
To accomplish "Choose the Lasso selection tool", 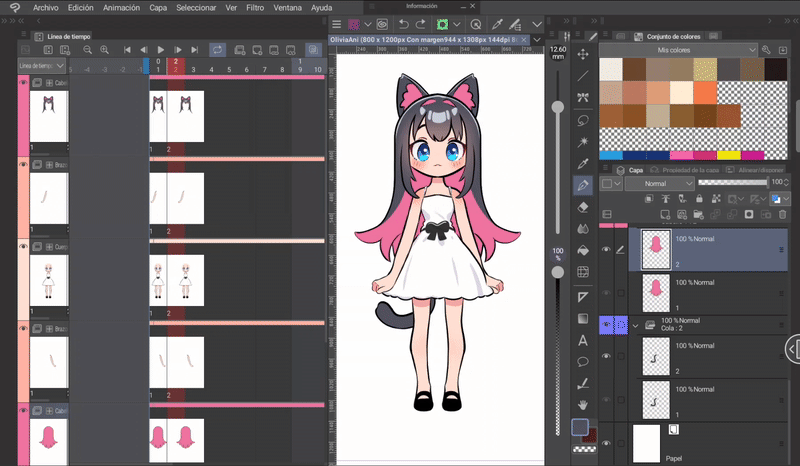I will (583, 120).
